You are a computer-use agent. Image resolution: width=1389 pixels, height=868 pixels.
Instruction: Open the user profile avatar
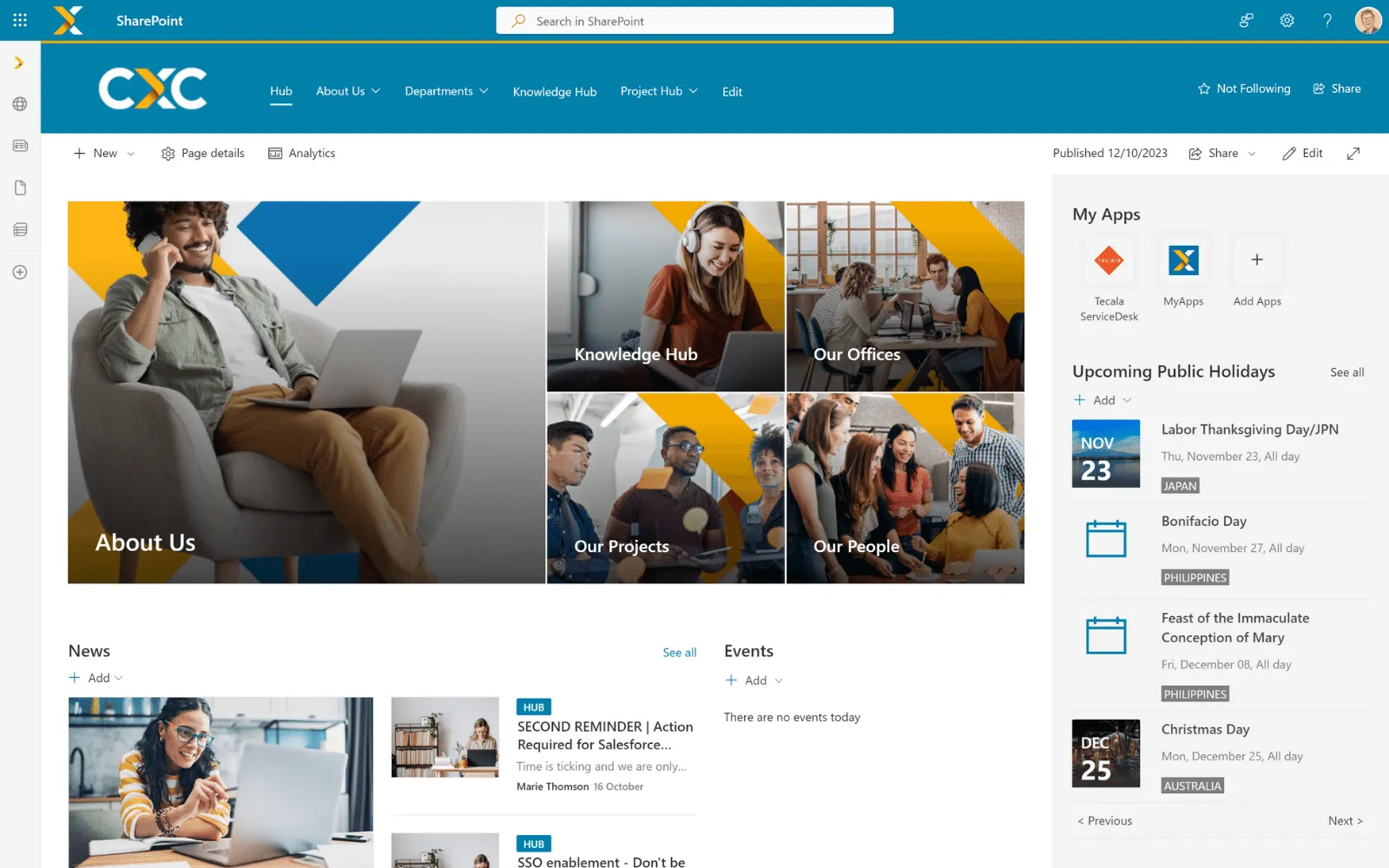coord(1368,20)
